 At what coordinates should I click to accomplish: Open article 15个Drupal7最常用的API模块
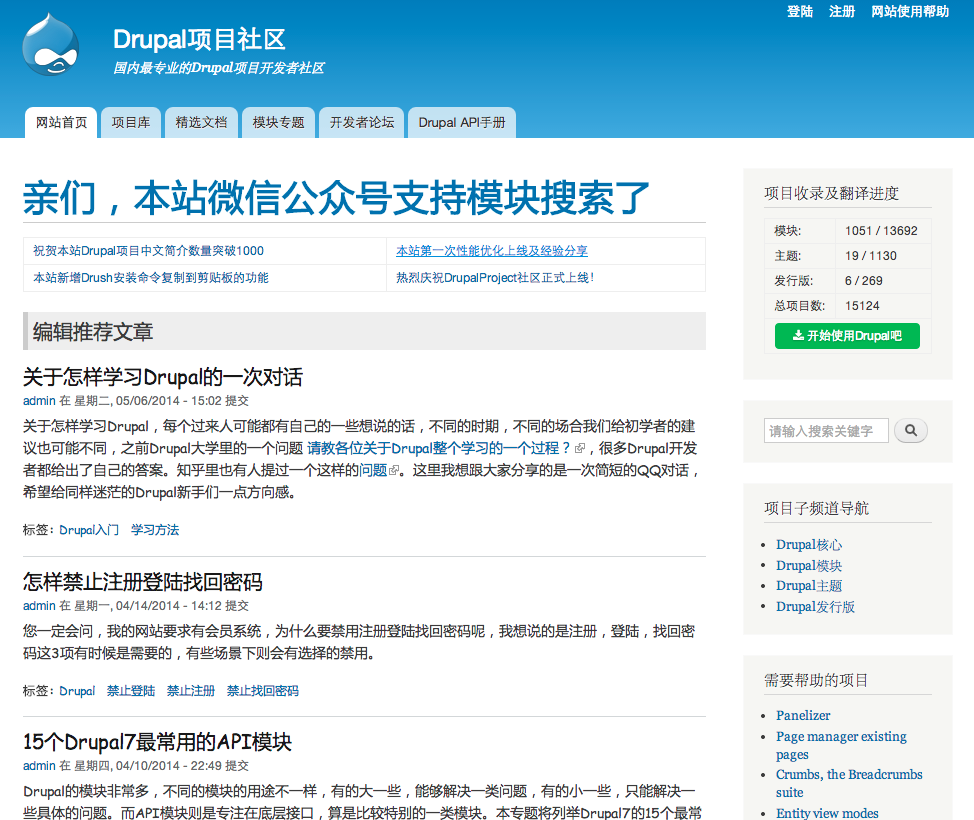tap(157, 742)
